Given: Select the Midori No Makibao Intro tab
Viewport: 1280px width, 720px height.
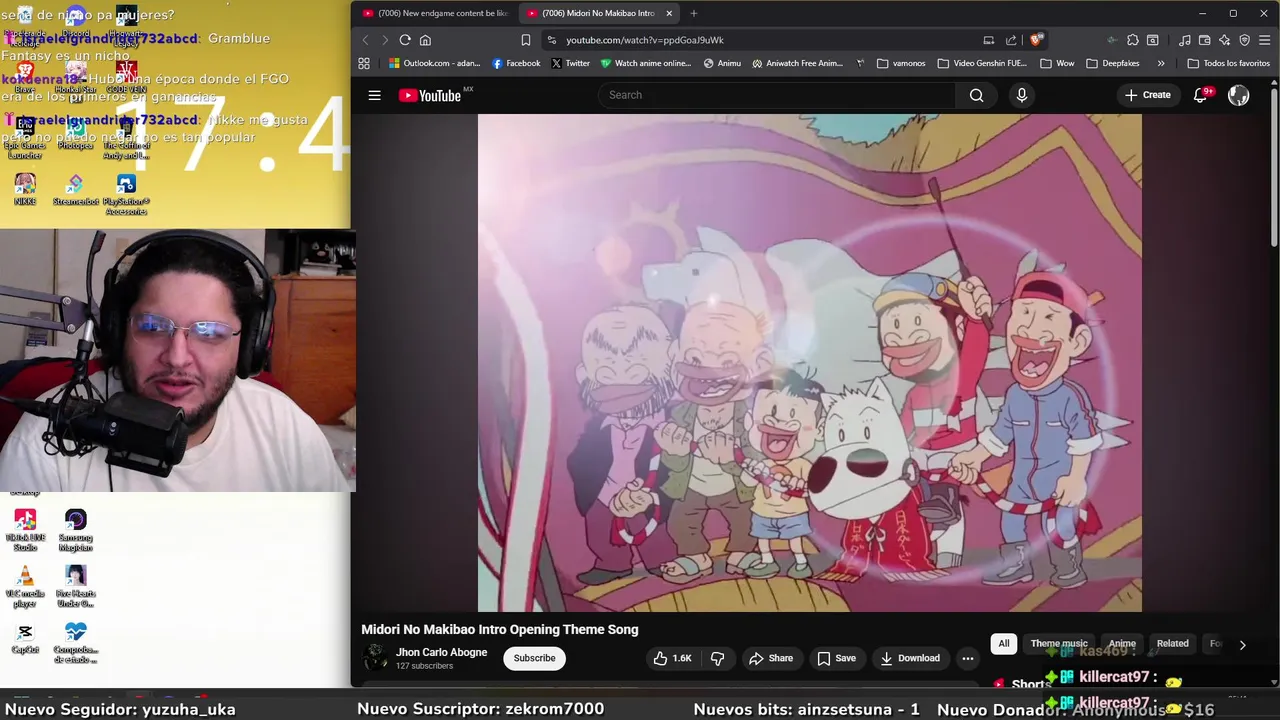Looking at the screenshot, I should [598, 13].
